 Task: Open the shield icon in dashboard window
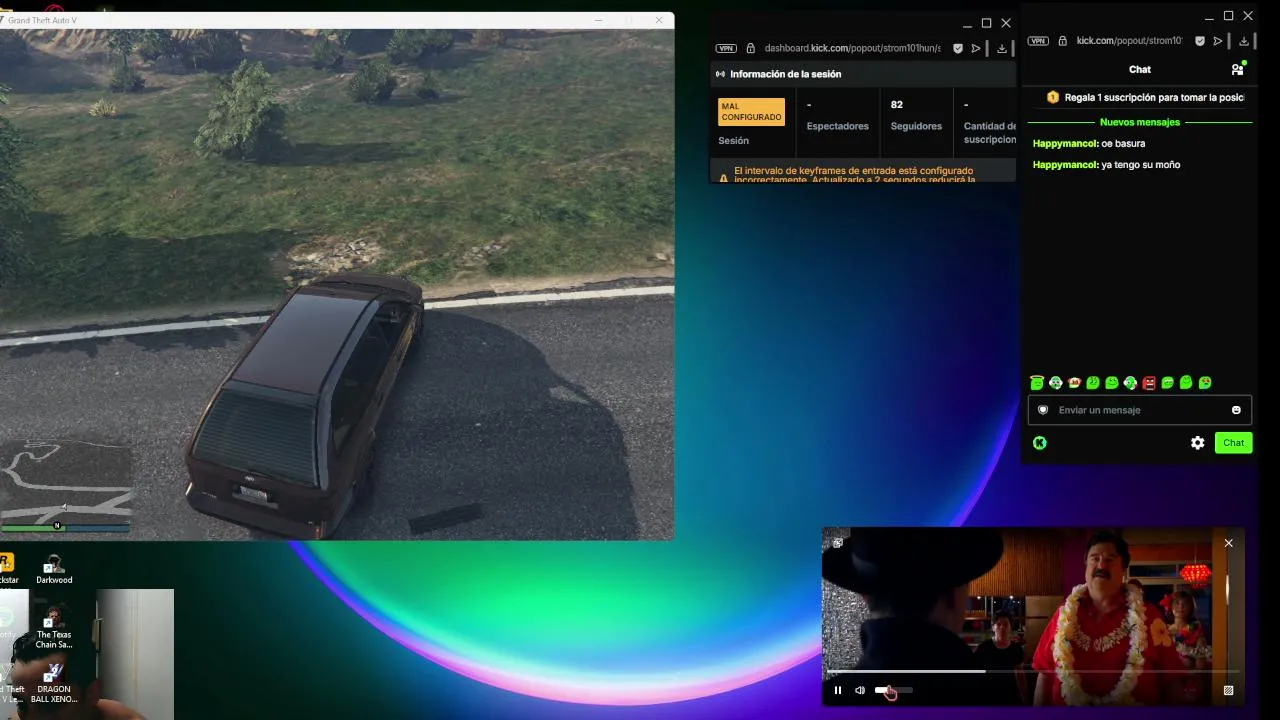(x=958, y=48)
